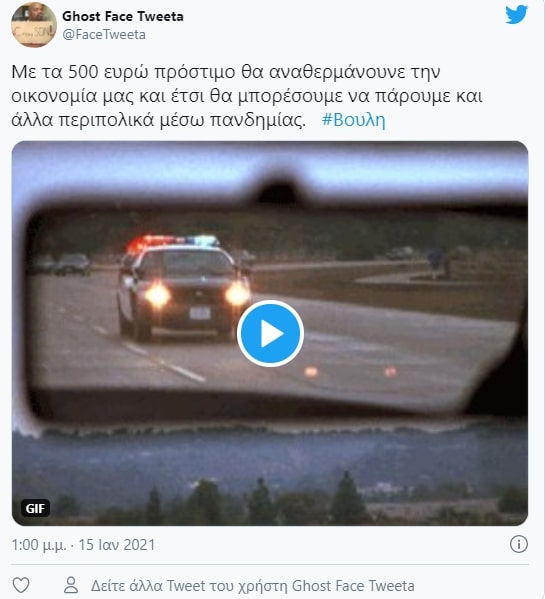Click the Twitter bird logo
The image size is (545, 599).
click(516, 15)
